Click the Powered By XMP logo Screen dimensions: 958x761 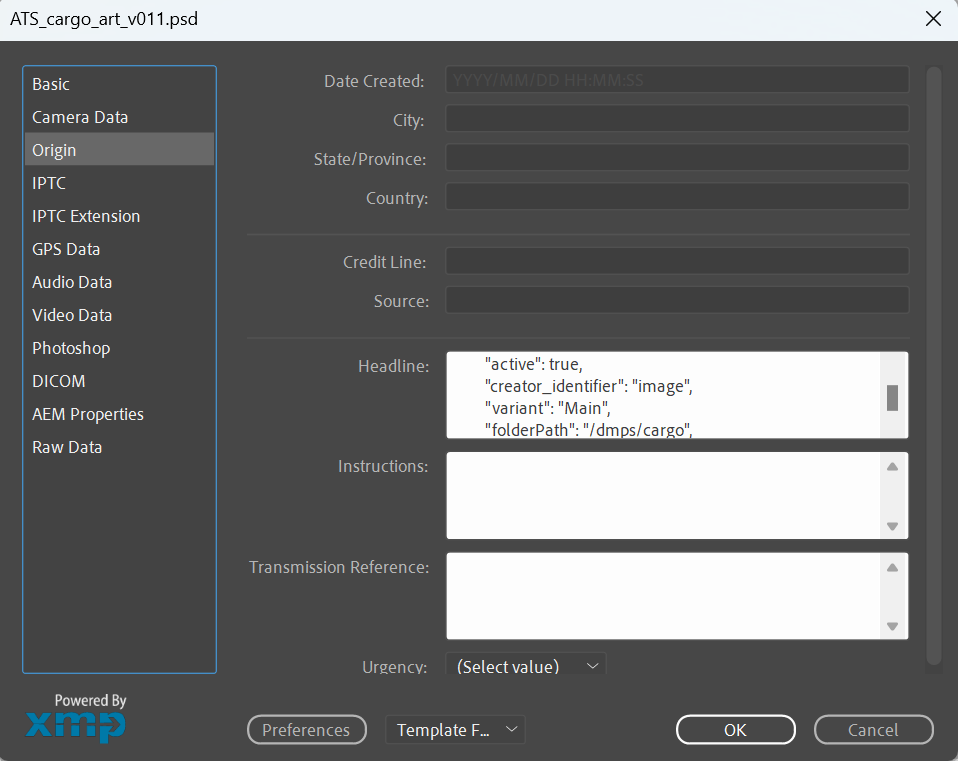click(x=76, y=720)
